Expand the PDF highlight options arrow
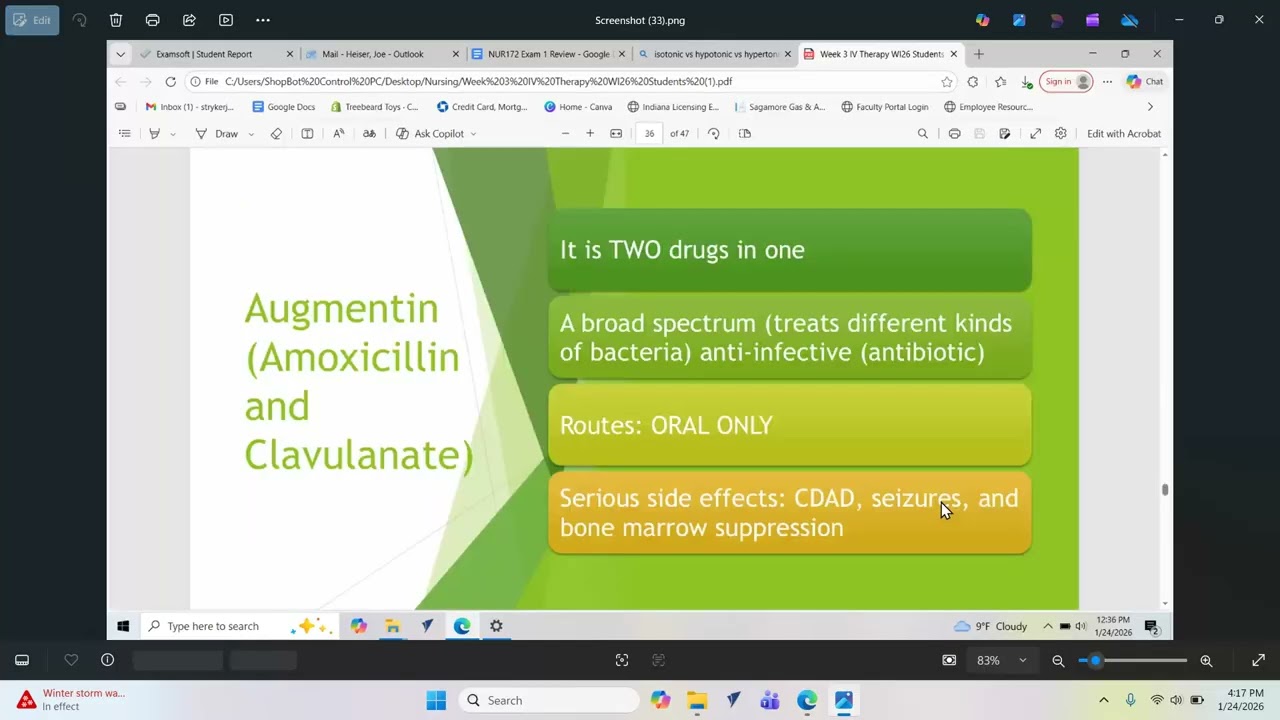Image resolution: width=1280 pixels, height=720 pixels. [x=173, y=134]
